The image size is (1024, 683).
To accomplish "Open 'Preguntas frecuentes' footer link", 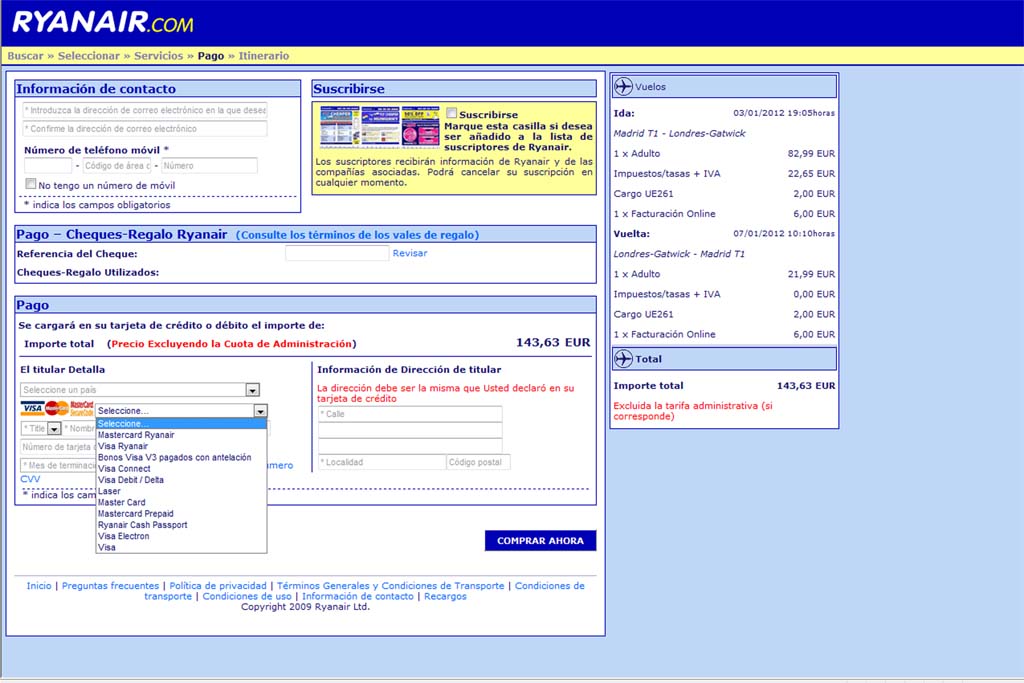I will click(x=110, y=586).
